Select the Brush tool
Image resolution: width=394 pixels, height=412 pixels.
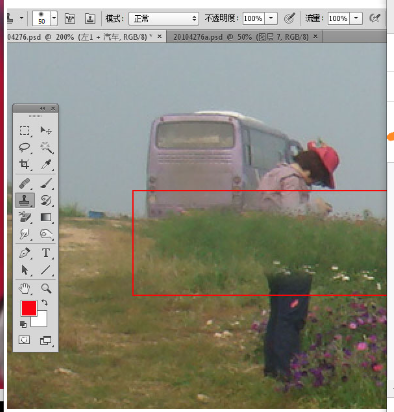(x=46, y=183)
